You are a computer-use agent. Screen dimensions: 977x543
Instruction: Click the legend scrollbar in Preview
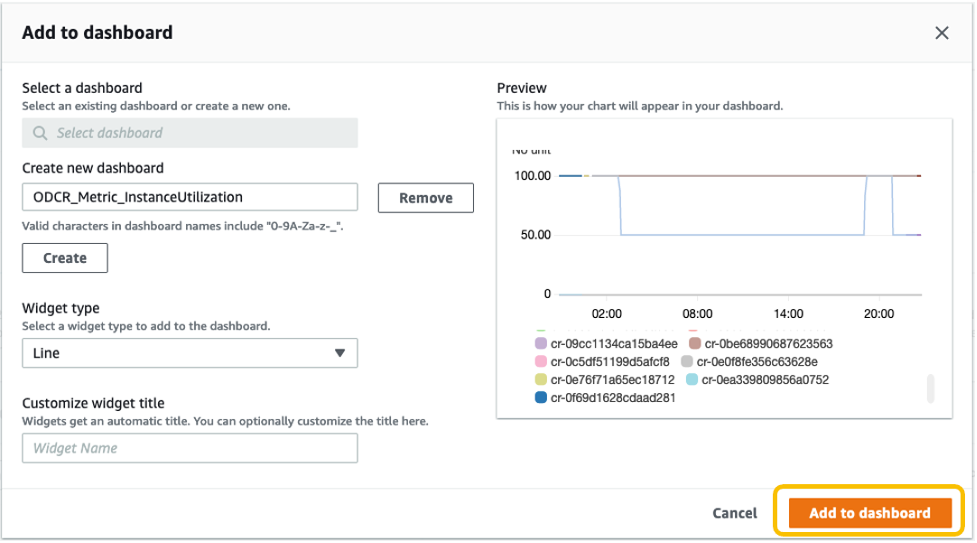coord(931,388)
